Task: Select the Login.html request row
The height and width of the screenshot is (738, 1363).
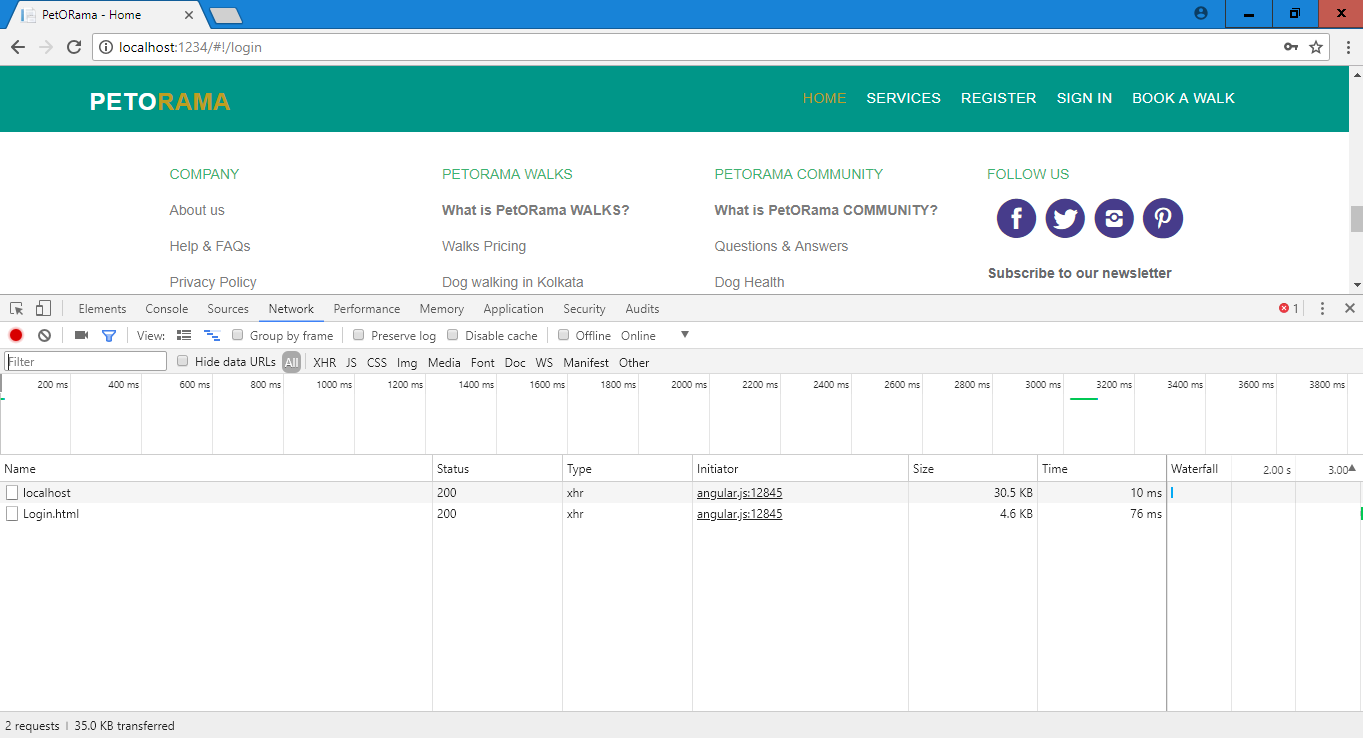Action: tap(681, 514)
